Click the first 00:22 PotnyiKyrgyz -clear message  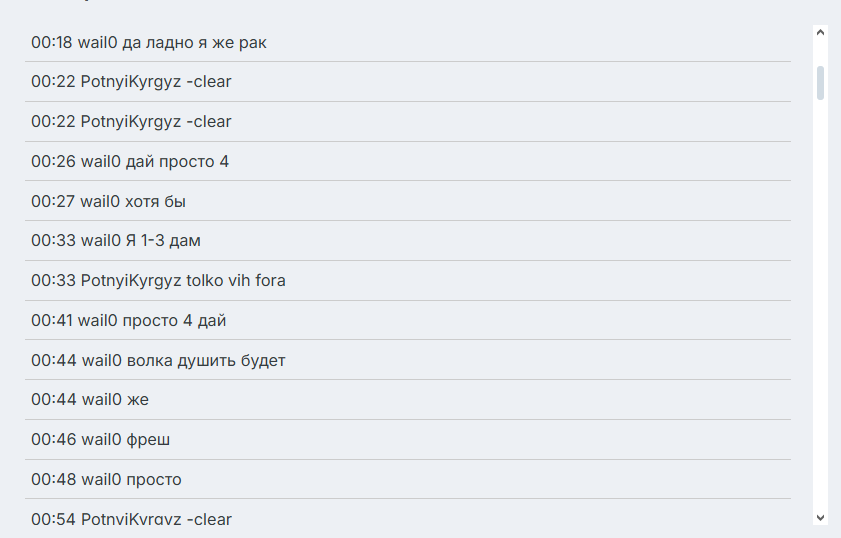(131, 82)
